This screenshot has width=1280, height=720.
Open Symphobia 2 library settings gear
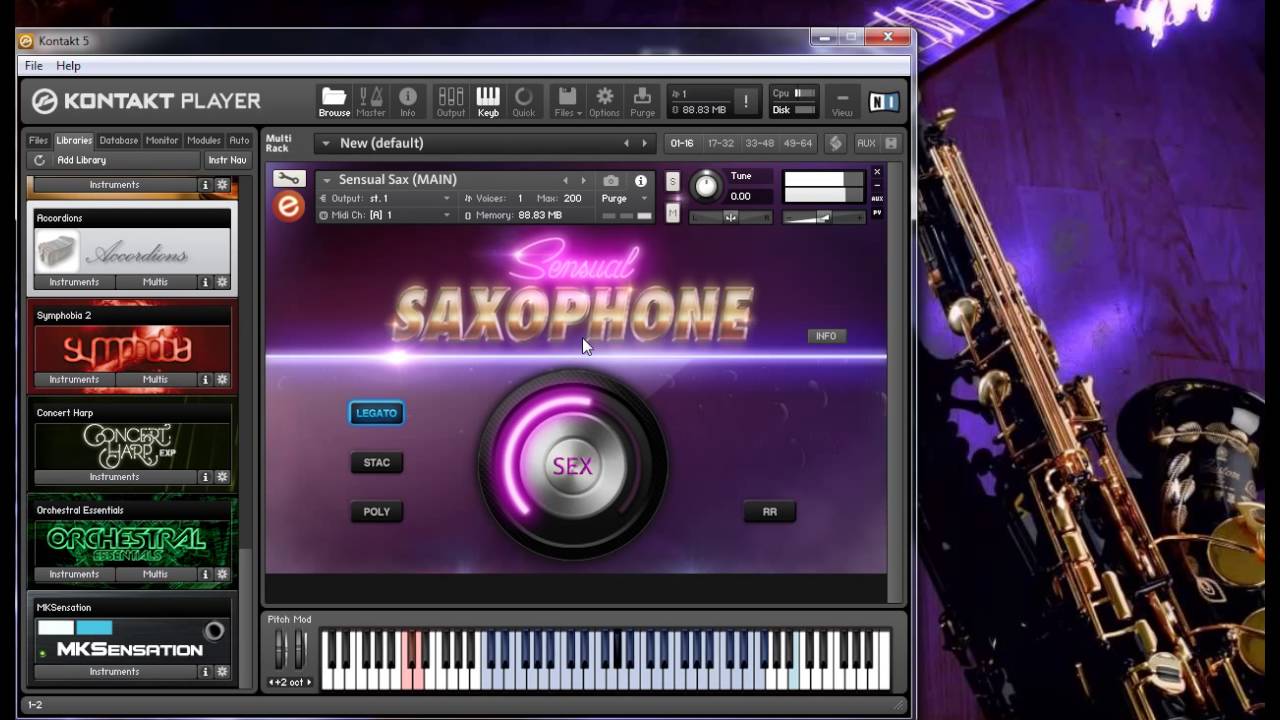pyautogui.click(x=222, y=380)
